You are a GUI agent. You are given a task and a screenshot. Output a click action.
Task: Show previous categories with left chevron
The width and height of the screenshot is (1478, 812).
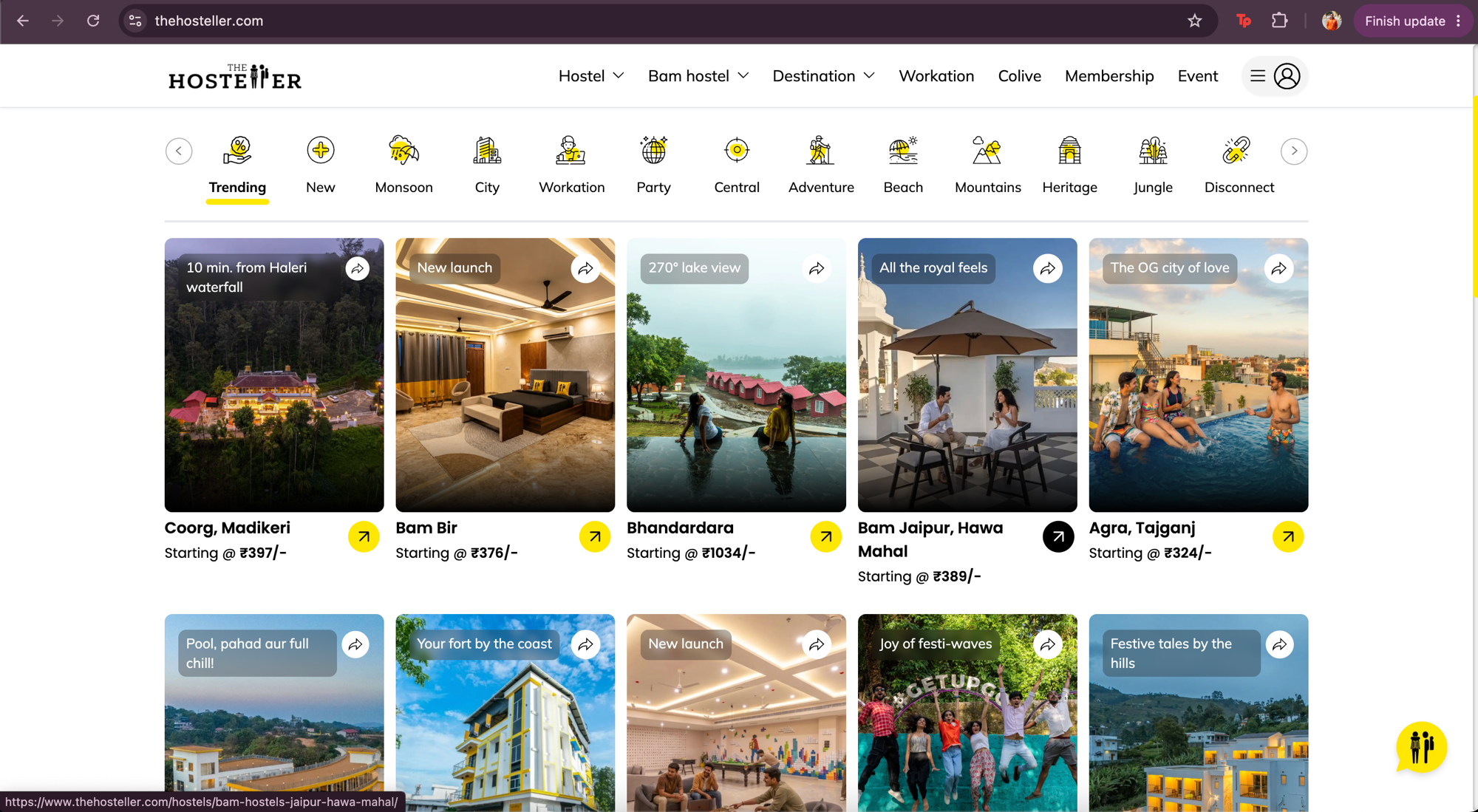coord(179,151)
